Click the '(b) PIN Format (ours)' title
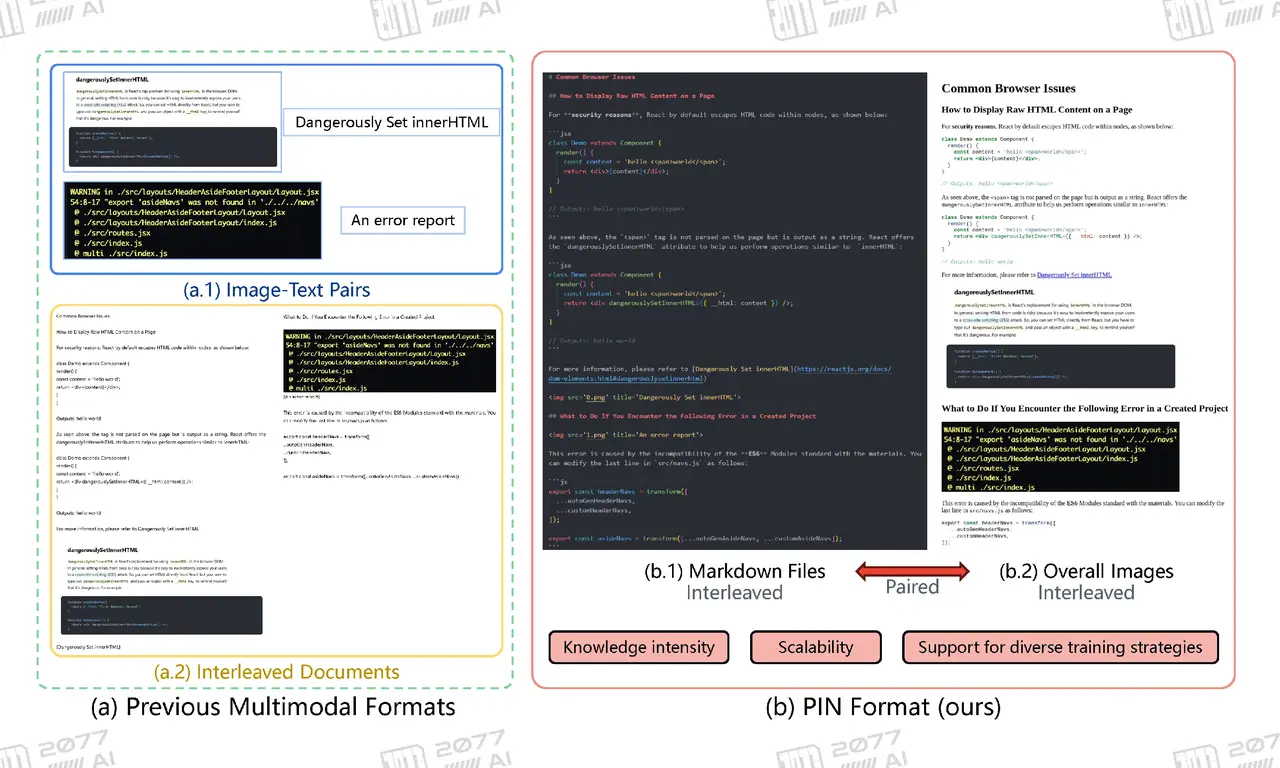1280x768 pixels. 883,707
